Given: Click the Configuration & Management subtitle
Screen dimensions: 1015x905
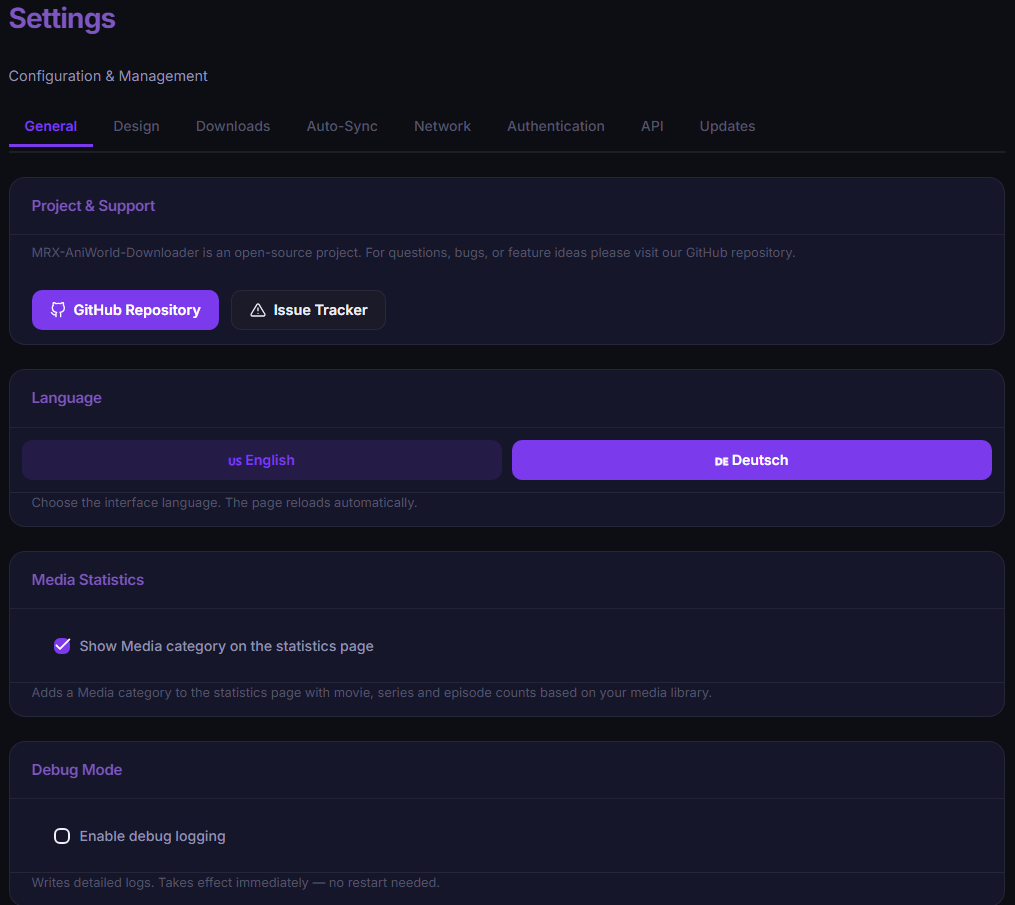Looking at the screenshot, I should click(x=108, y=76).
